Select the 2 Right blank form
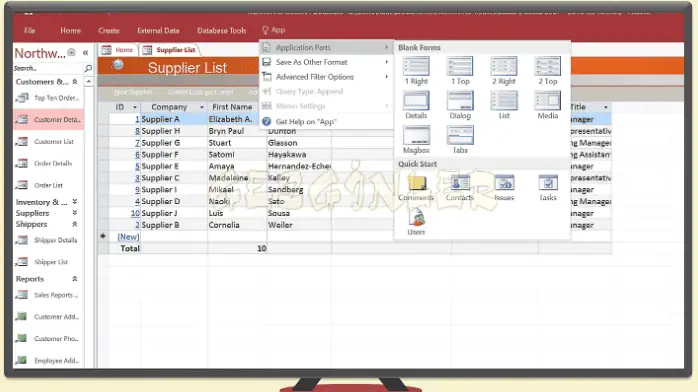698x392 pixels. [503, 70]
